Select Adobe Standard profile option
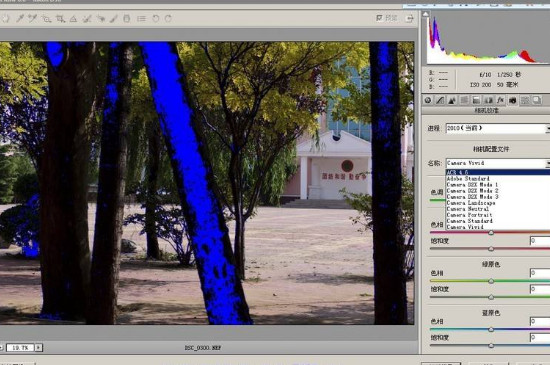This screenshot has height=365, width=550. pyautogui.click(x=468, y=178)
